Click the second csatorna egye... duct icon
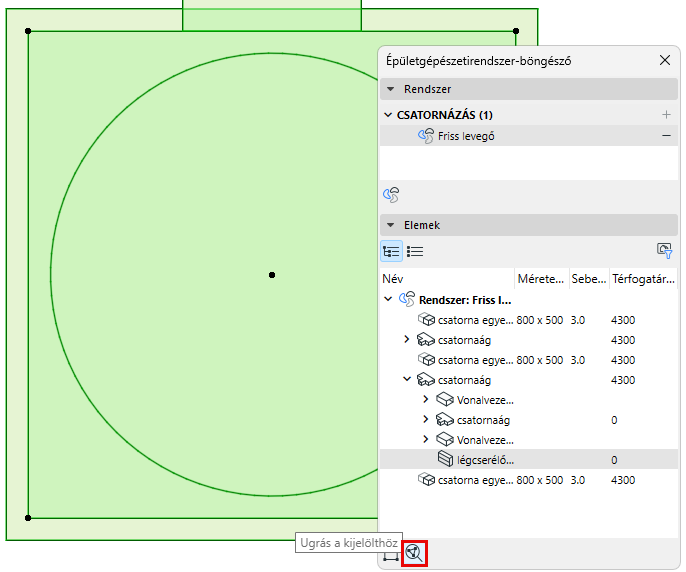This screenshot has height=572, width=686. click(426, 360)
